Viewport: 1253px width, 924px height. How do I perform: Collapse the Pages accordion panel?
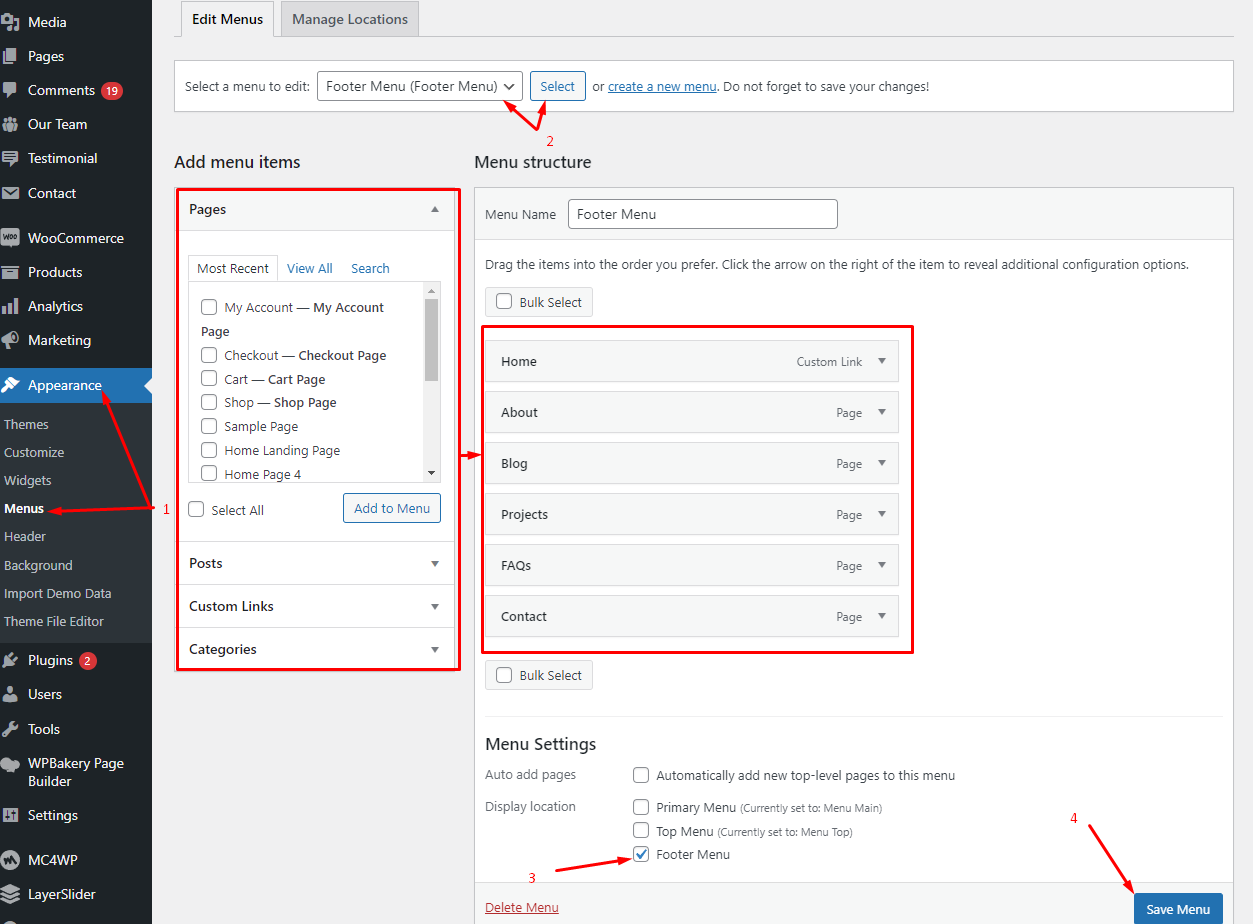(x=435, y=210)
